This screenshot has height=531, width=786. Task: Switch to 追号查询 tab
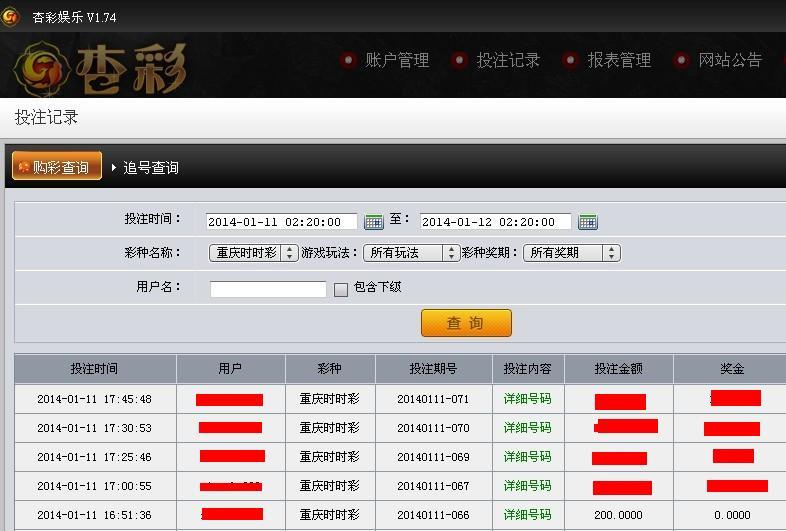[151, 167]
